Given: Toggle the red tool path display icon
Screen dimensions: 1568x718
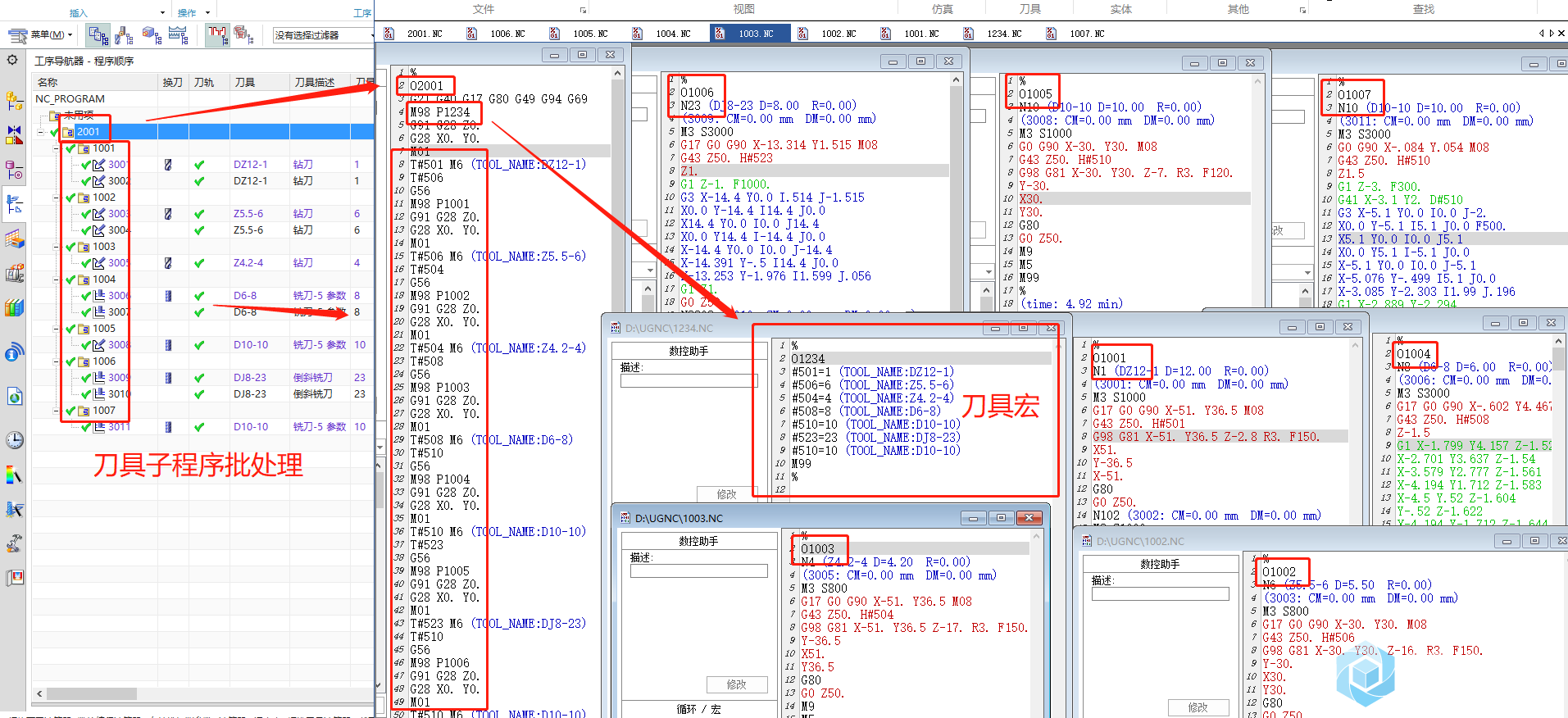Looking at the screenshot, I should (217, 35).
